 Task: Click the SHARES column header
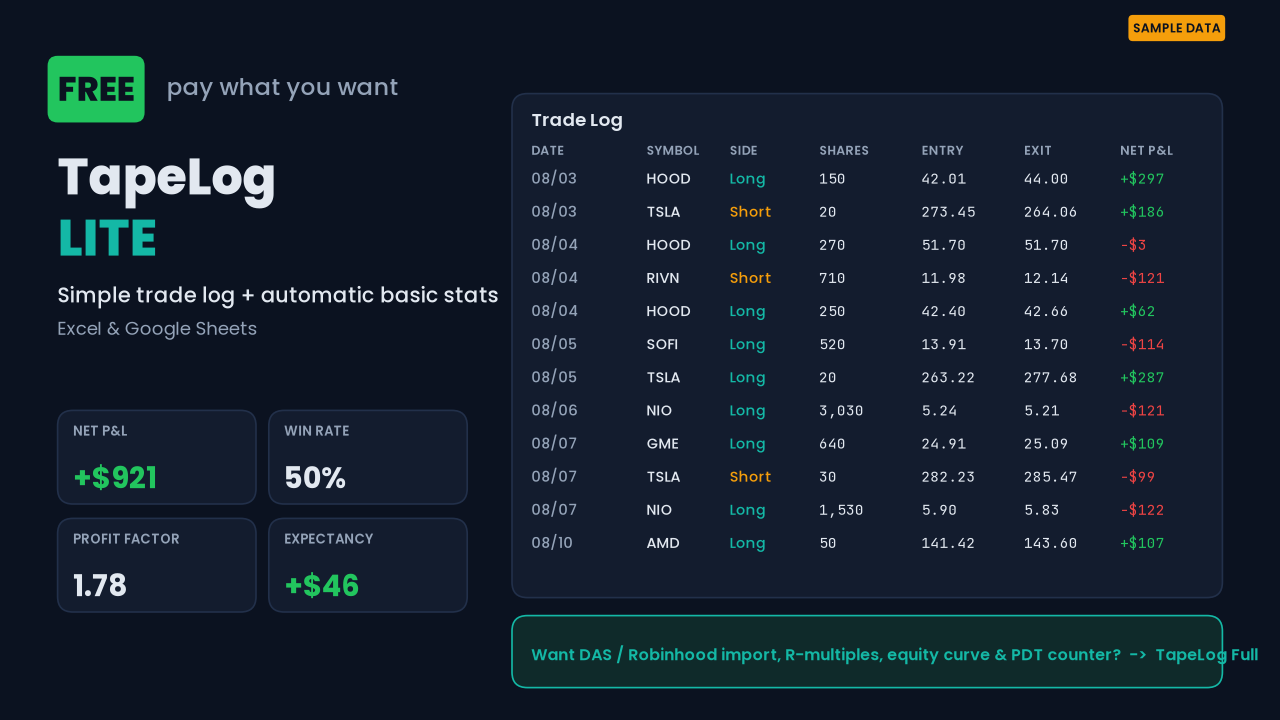point(844,151)
